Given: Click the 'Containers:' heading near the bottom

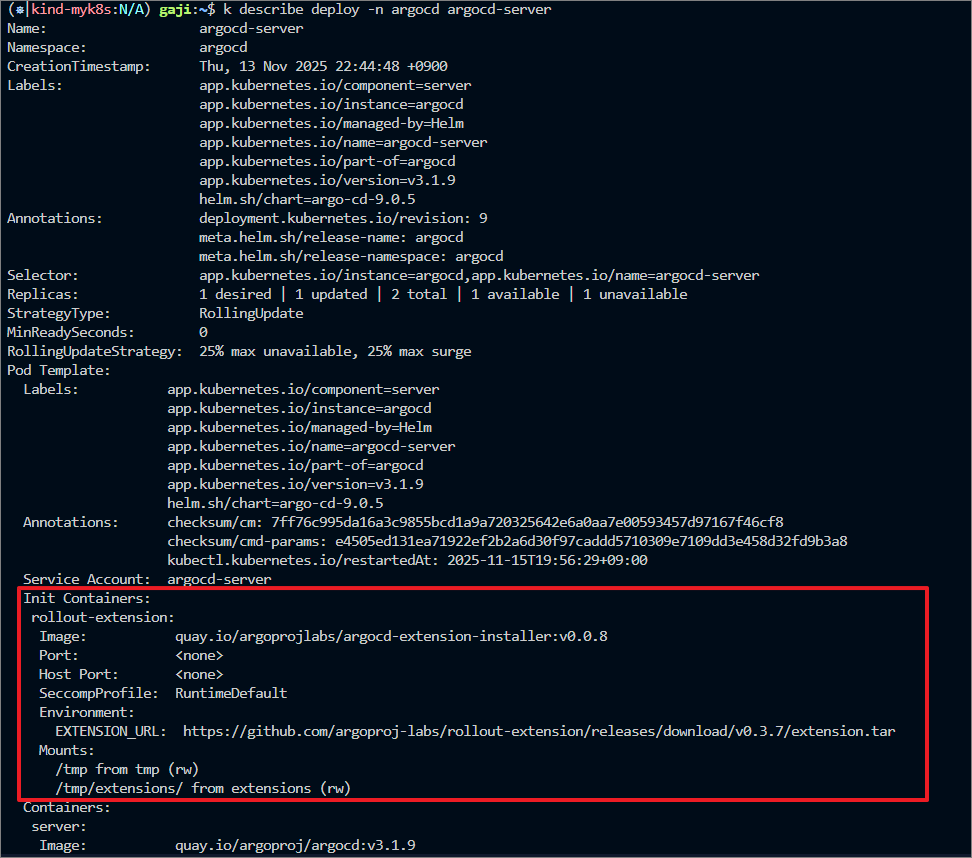Looking at the screenshot, I should pos(67,808).
